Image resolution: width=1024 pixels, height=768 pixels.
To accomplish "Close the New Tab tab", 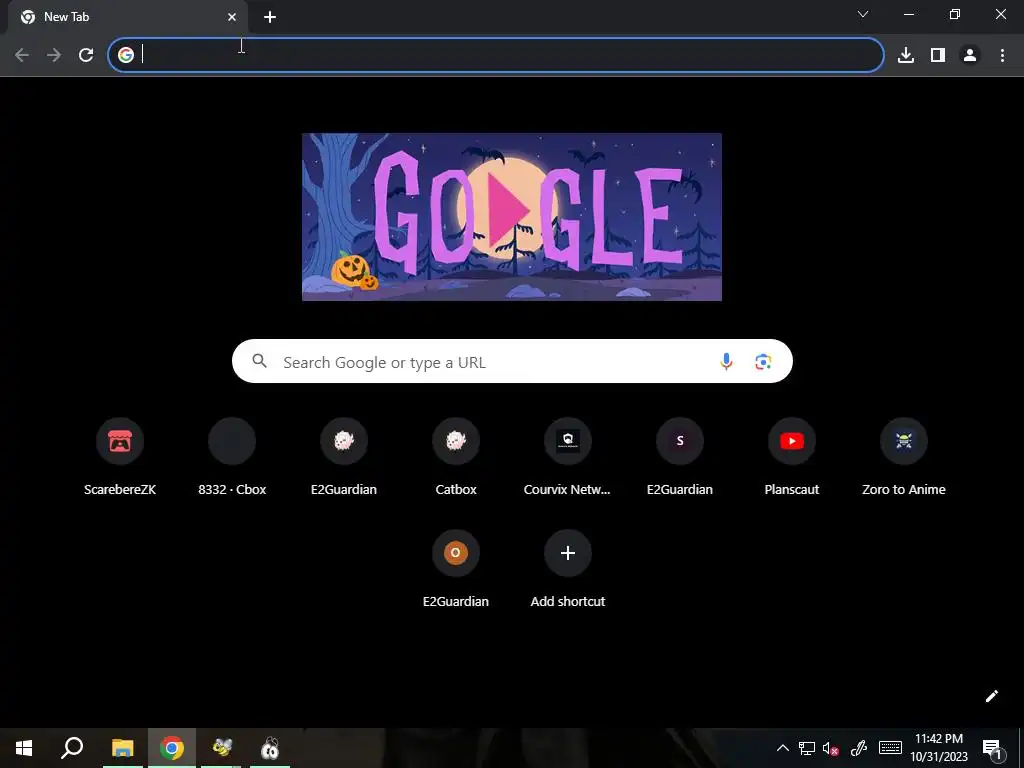I will tap(232, 17).
